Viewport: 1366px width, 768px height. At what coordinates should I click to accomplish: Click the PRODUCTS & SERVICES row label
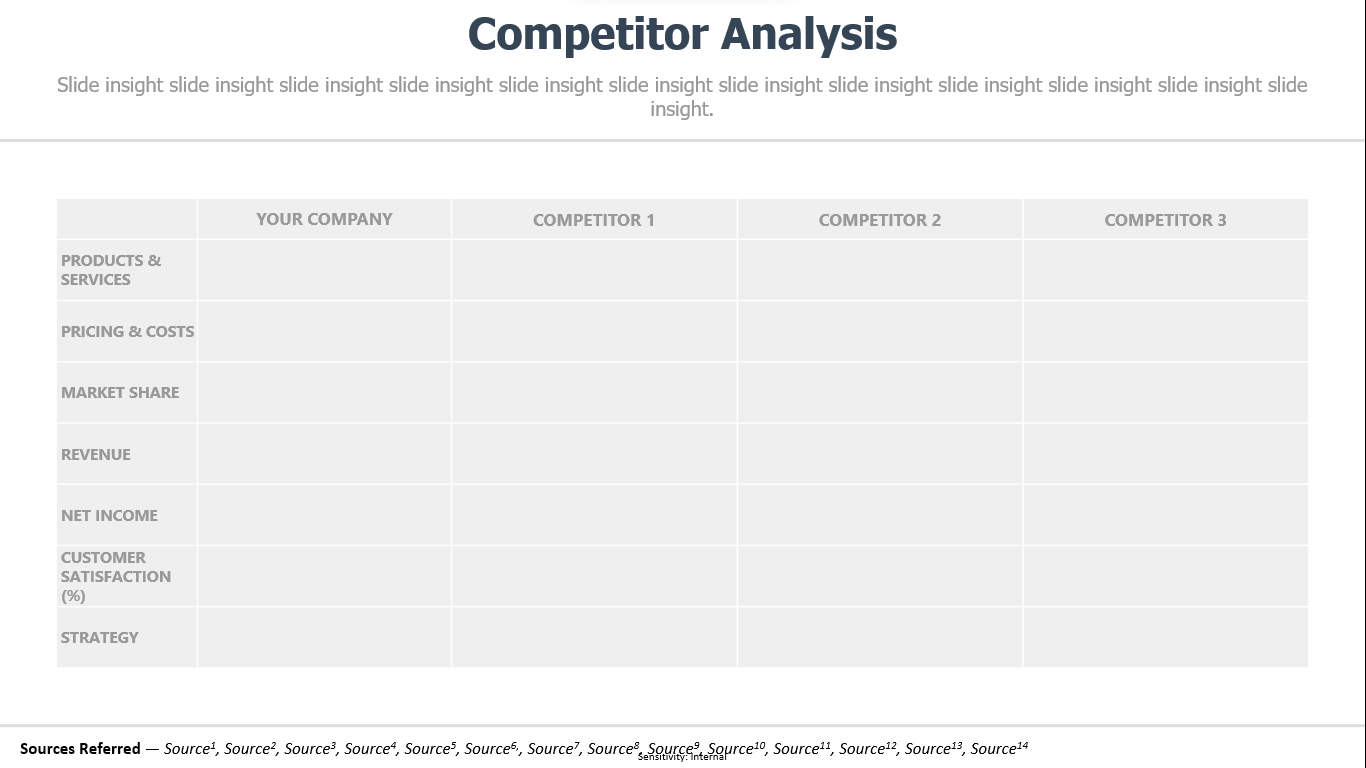[x=111, y=270]
